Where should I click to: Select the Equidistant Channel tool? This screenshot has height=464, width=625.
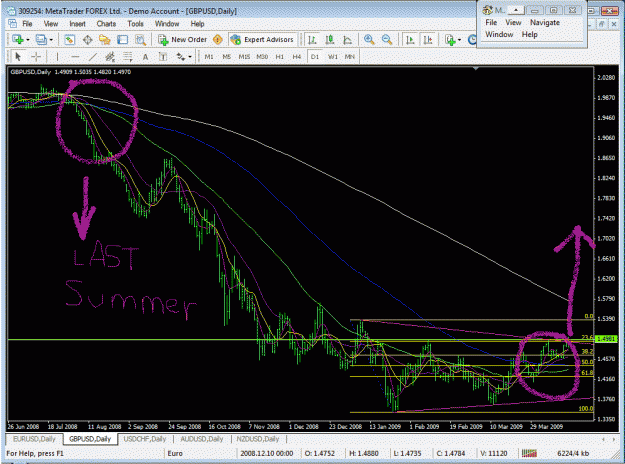pos(110,57)
